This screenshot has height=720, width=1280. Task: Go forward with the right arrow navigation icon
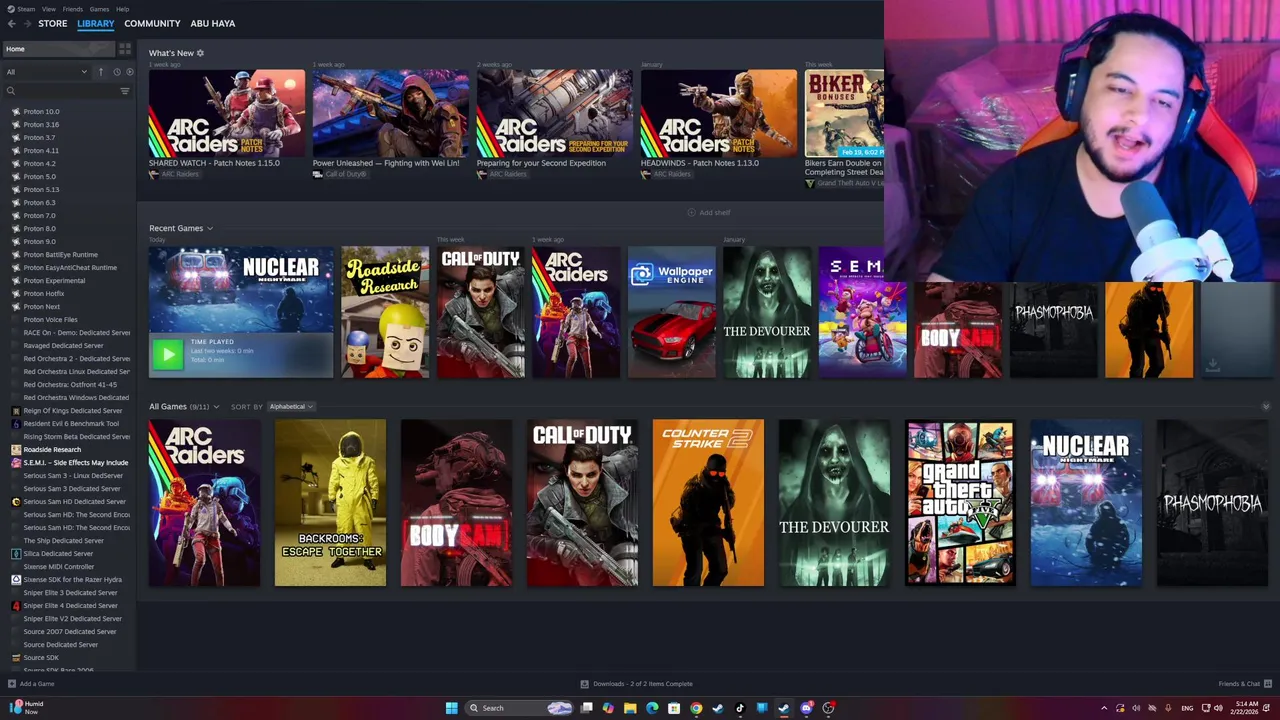click(26, 23)
